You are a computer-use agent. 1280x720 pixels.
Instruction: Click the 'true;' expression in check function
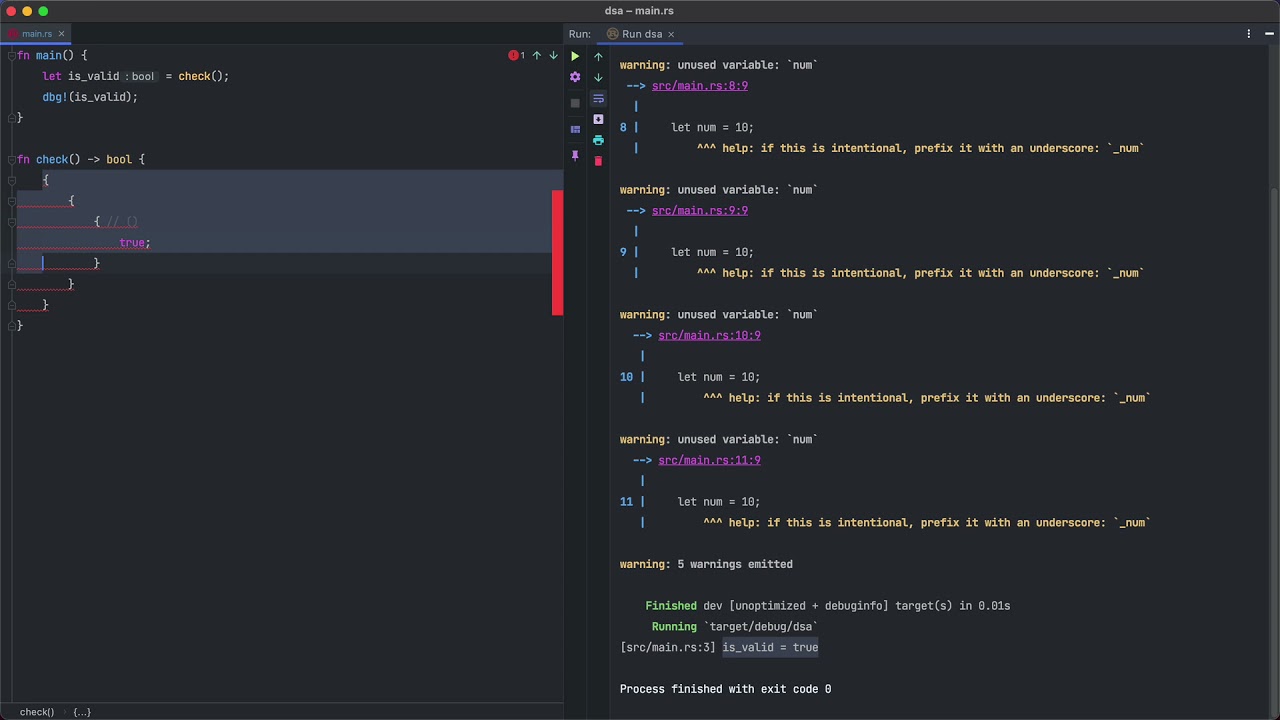coord(135,243)
